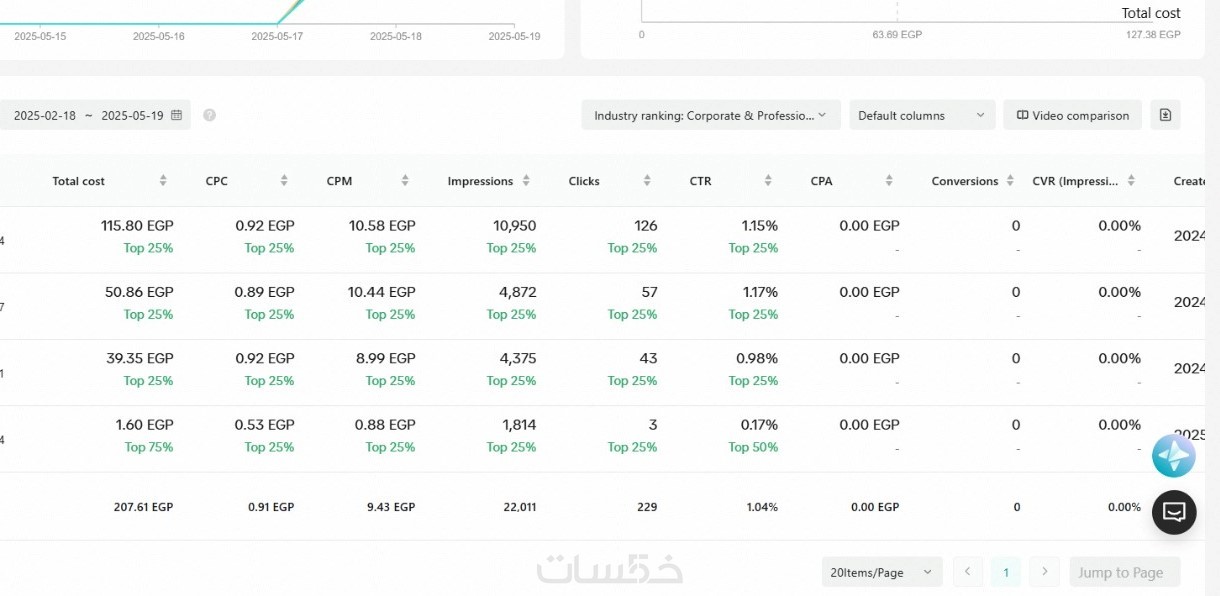Sort by CPC using sort arrows
The width and height of the screenshot is (1220, 596).
pos(284,181)
